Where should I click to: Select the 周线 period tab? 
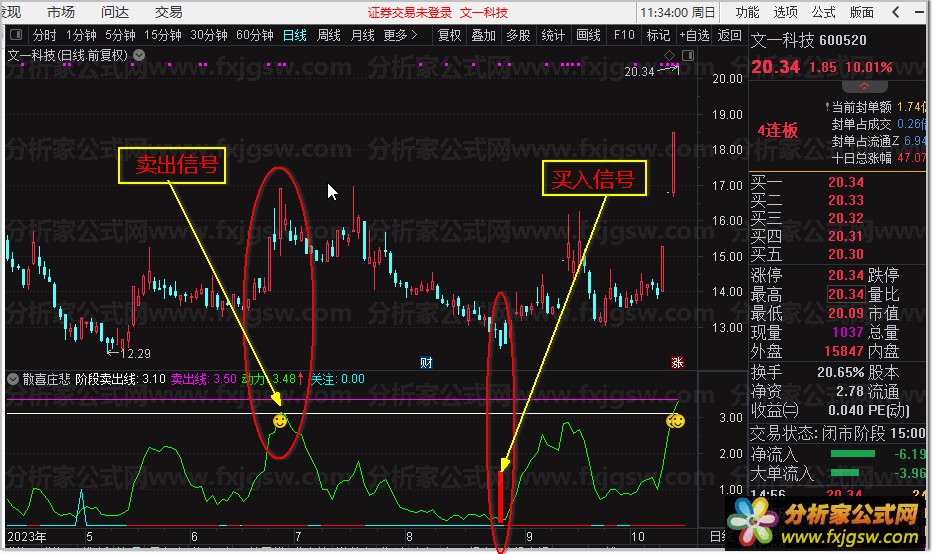pyautogui.click(x=329, y=35)
